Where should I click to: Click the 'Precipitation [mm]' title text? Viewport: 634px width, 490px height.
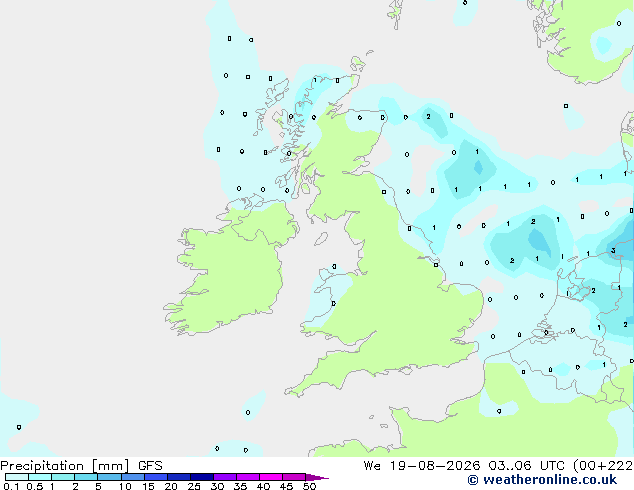pyautogui.click(x=64, y=466)
